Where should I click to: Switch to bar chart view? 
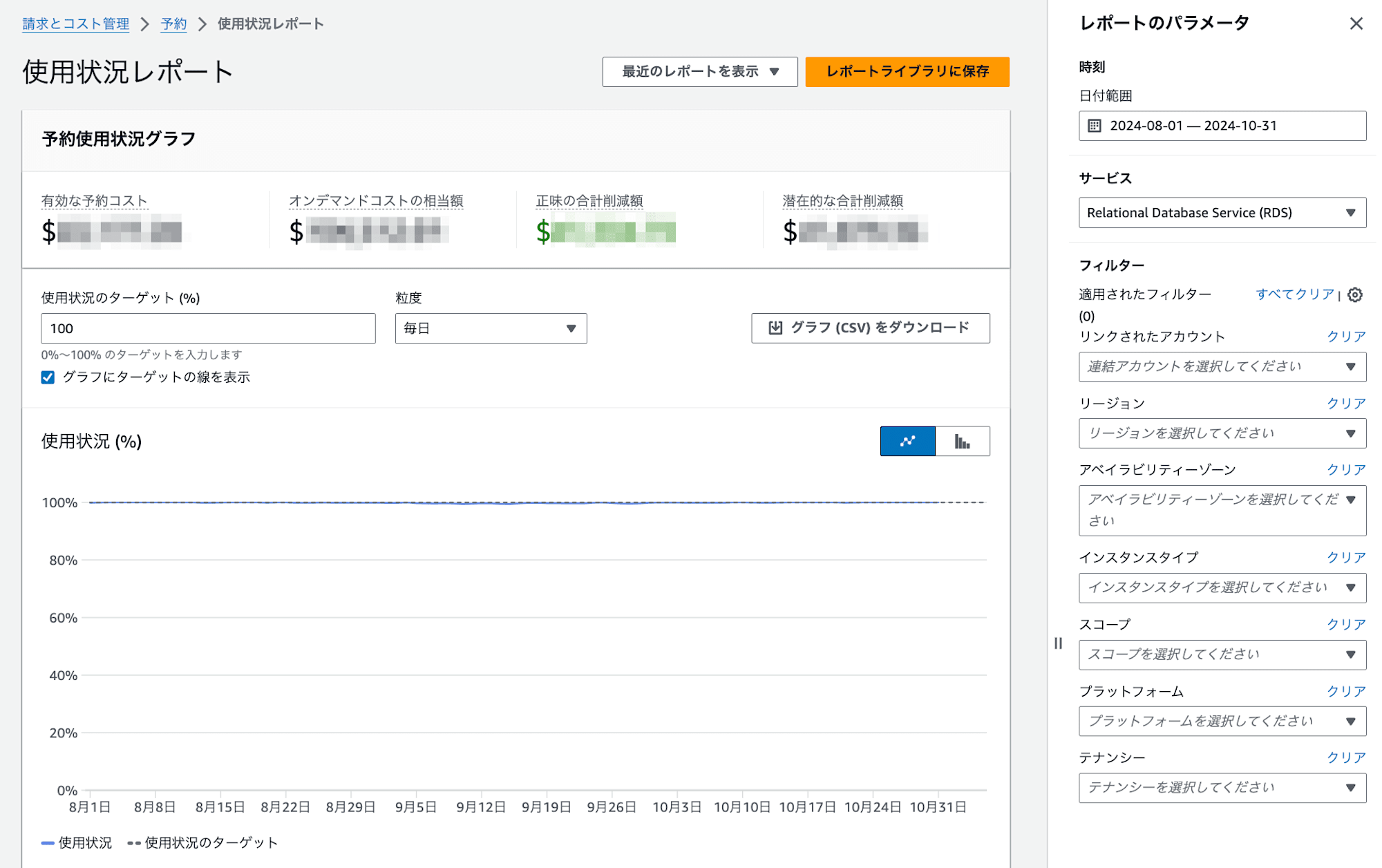coord(962,441)
